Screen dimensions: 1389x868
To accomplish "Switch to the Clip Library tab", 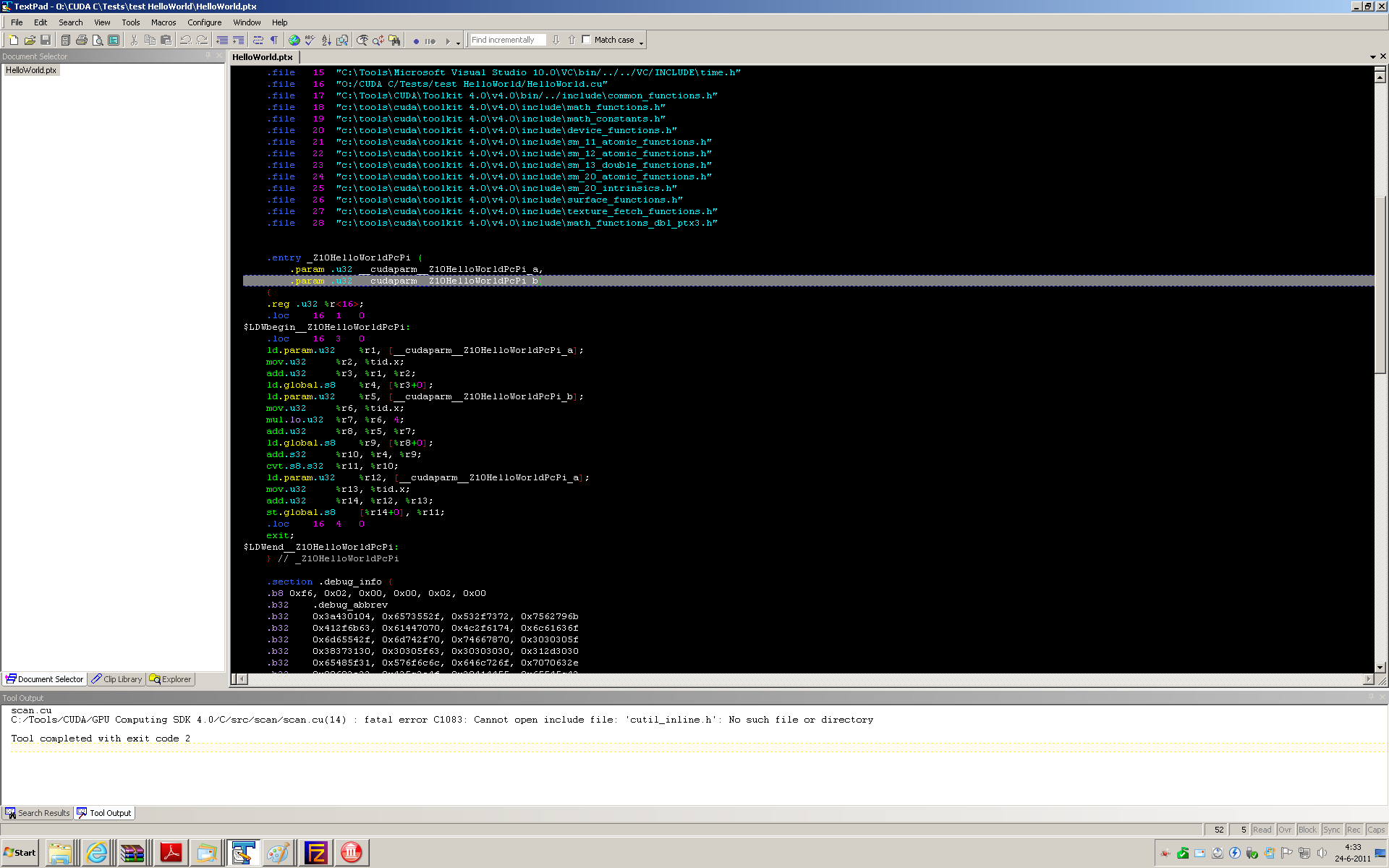I will click(117, 679).
